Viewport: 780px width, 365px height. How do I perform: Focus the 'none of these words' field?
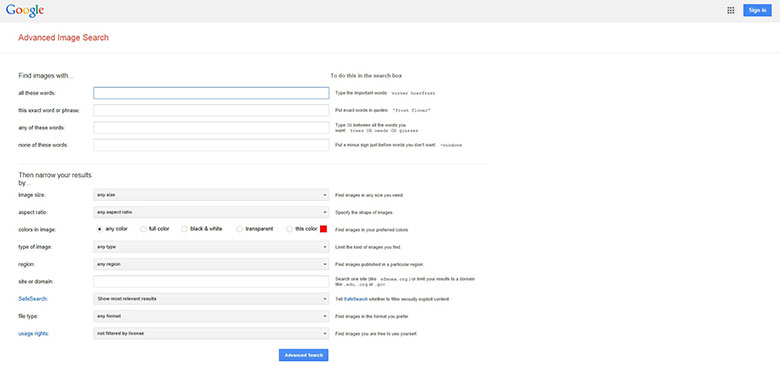(211, 145)
